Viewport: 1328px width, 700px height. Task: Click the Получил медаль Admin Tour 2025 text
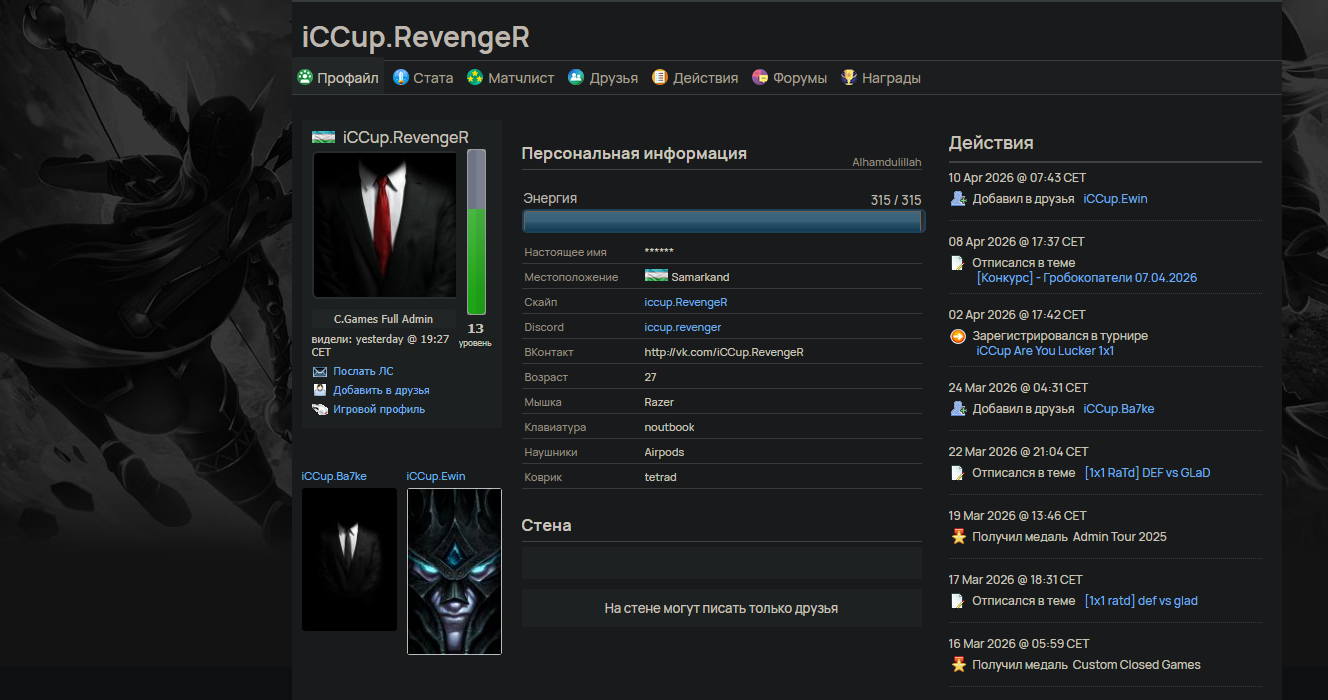click(x=1069, y=536)
